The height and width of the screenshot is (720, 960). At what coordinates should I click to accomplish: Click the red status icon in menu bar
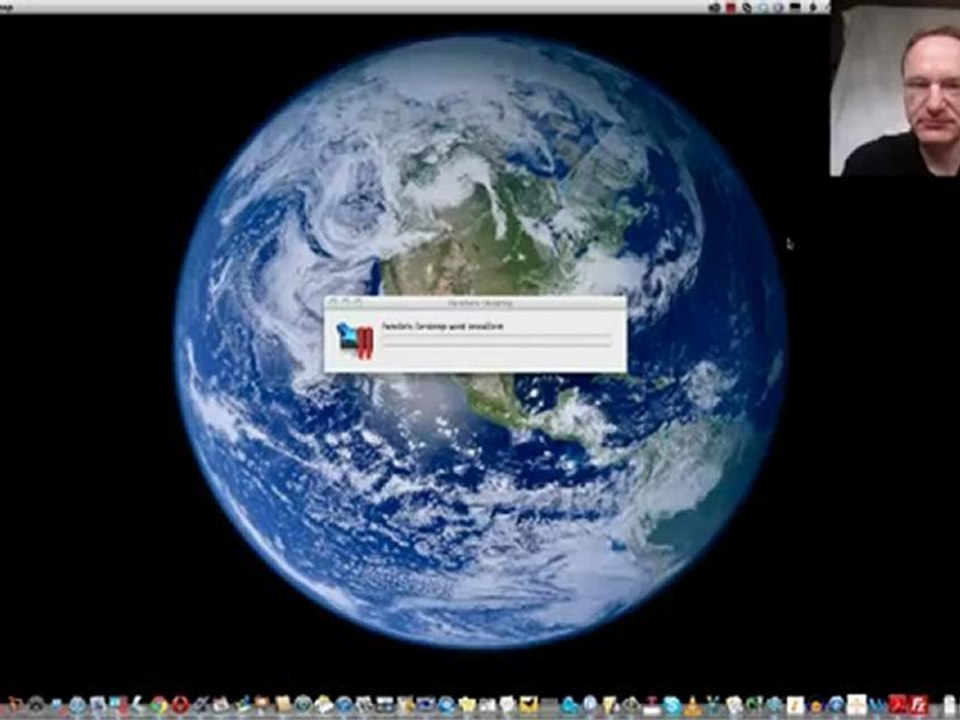click(x=730, y=7)
